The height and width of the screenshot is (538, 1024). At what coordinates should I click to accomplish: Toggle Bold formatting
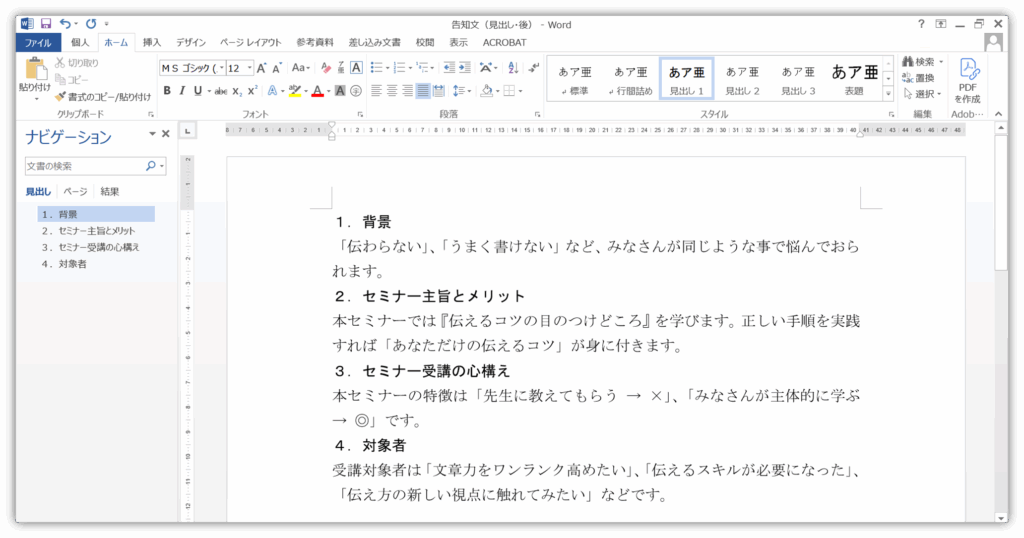coord(167,91)
